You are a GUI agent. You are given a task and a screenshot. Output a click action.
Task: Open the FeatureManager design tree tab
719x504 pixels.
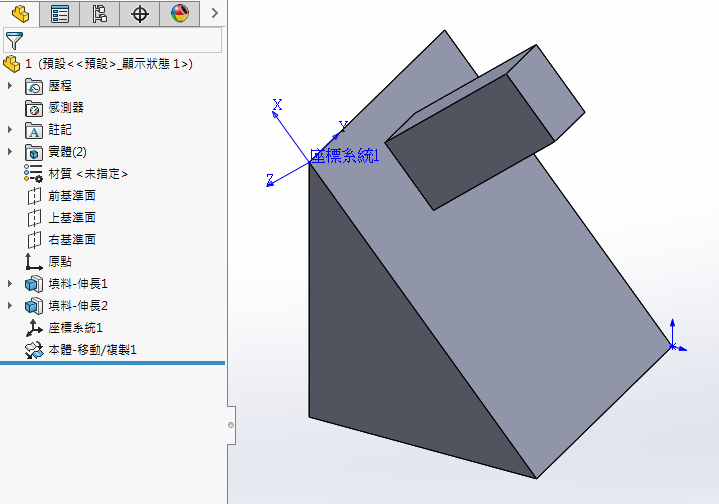point(20,14)
